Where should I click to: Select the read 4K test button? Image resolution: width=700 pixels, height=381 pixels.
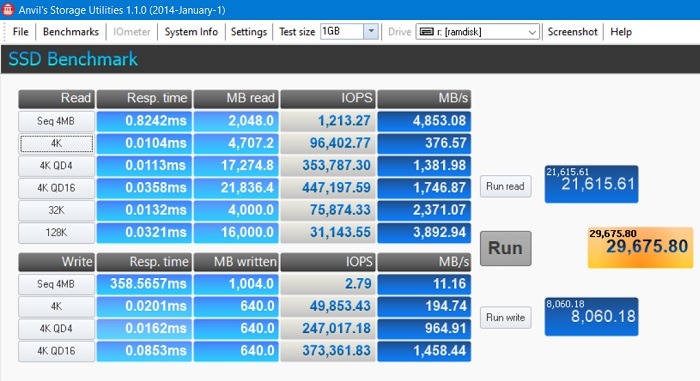(56, 143)
